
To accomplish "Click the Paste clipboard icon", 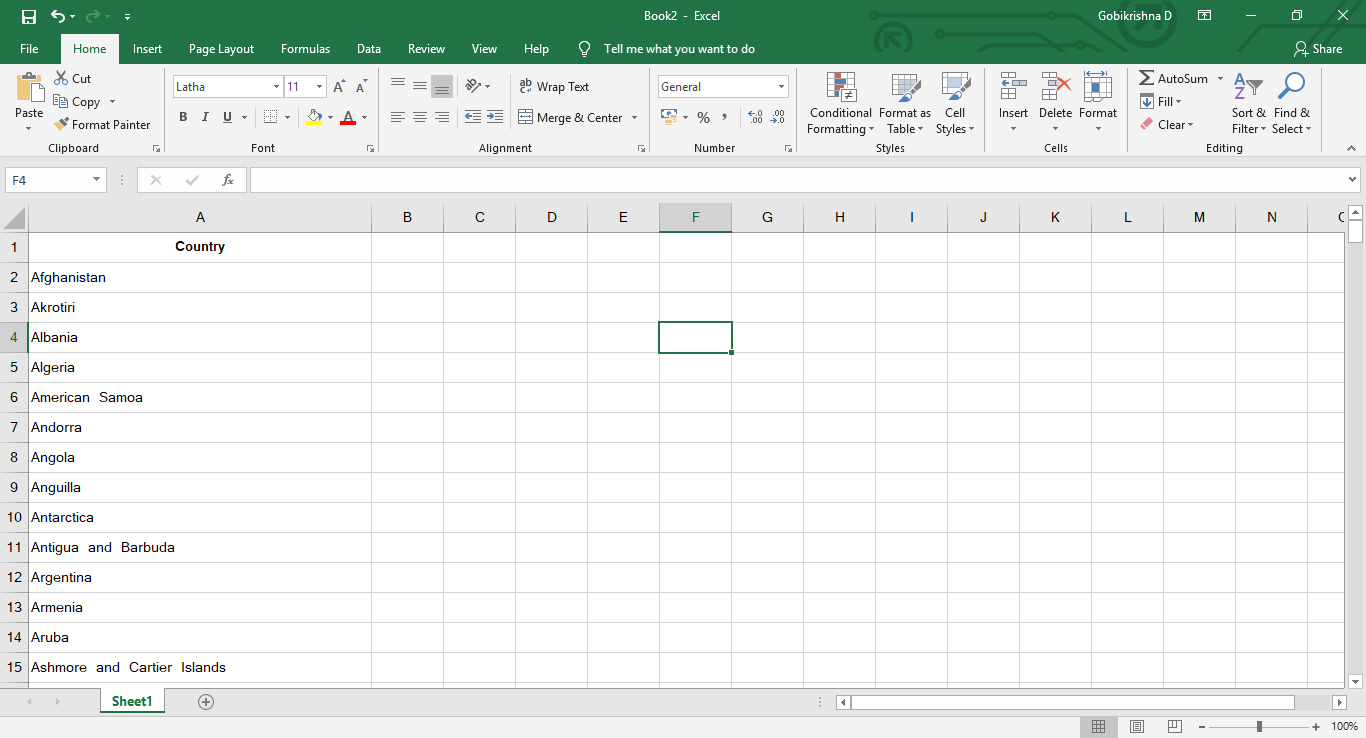I will 30,87.
